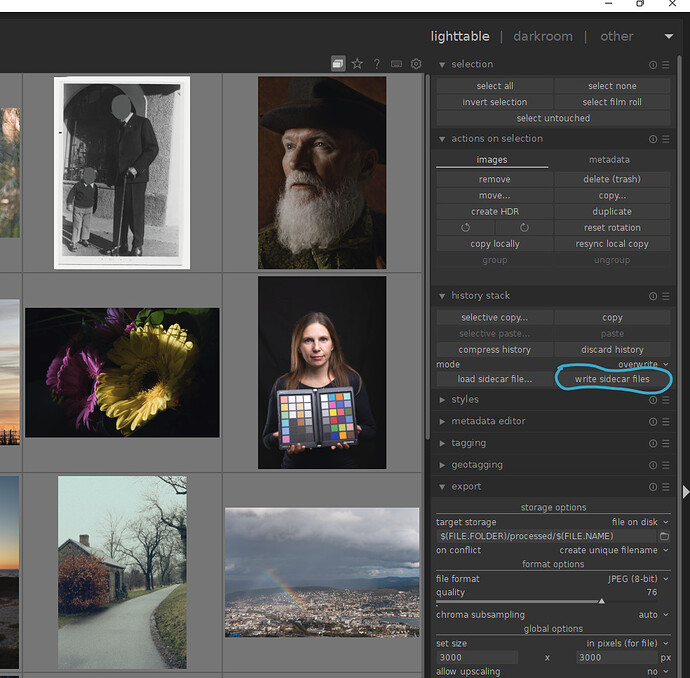Click the star overlays icon
690x678 pixels.
point(357,64)
